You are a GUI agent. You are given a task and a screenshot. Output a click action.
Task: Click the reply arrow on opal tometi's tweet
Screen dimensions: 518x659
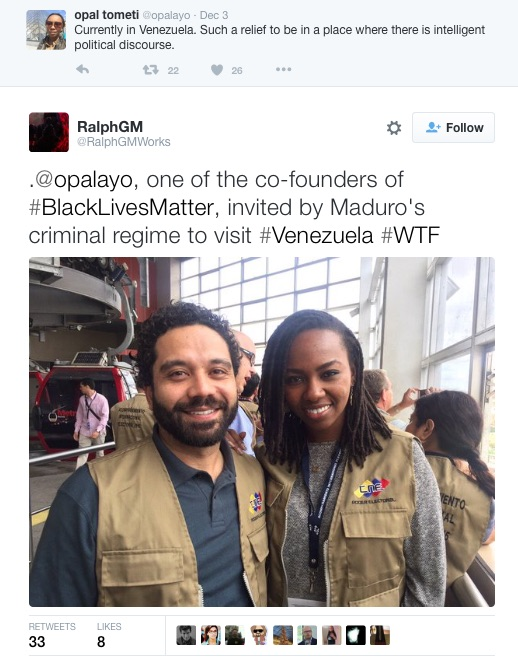[x=82, y=69]
